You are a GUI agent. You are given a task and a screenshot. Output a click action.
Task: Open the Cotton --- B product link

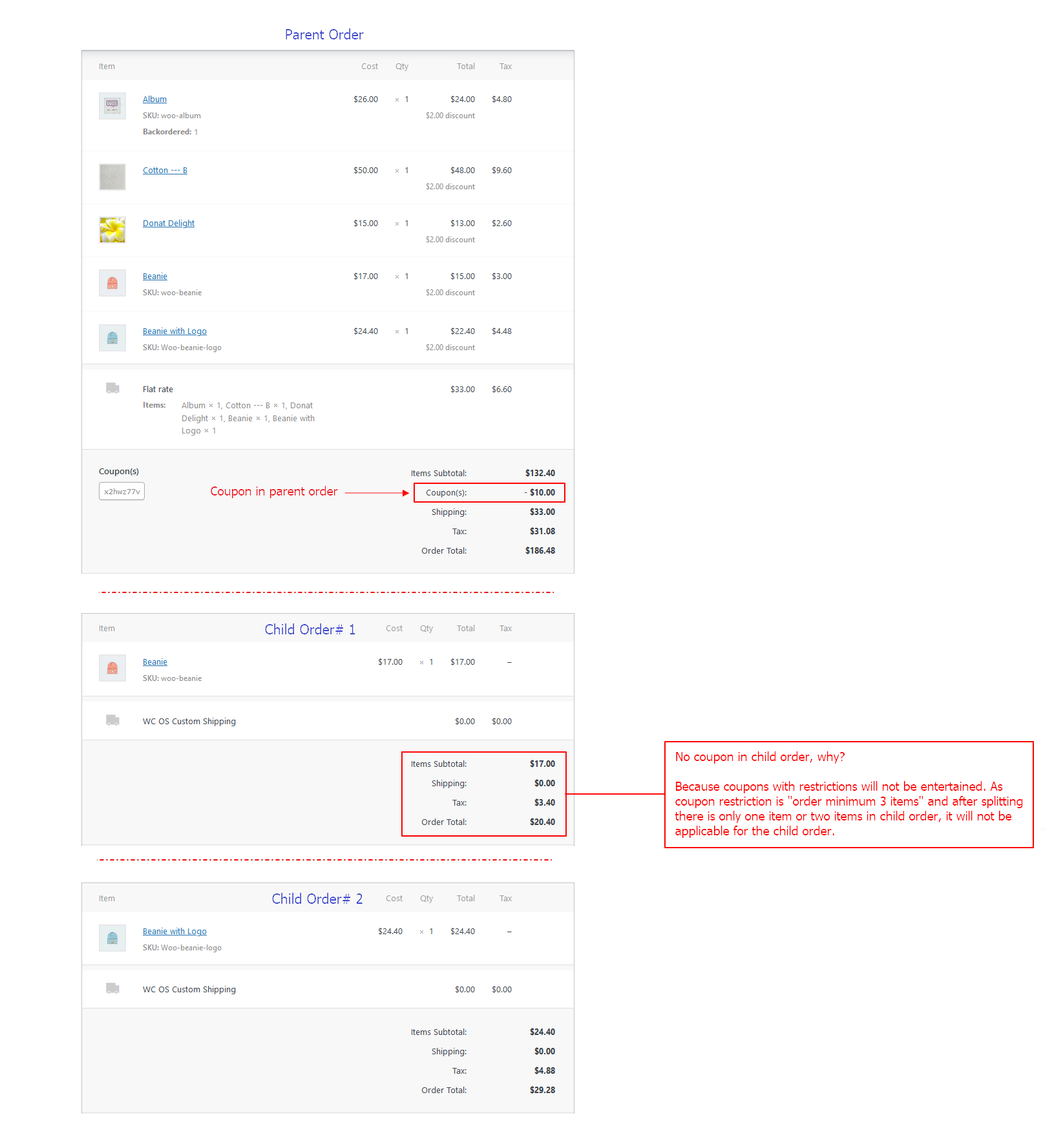(x=165, y=171)
